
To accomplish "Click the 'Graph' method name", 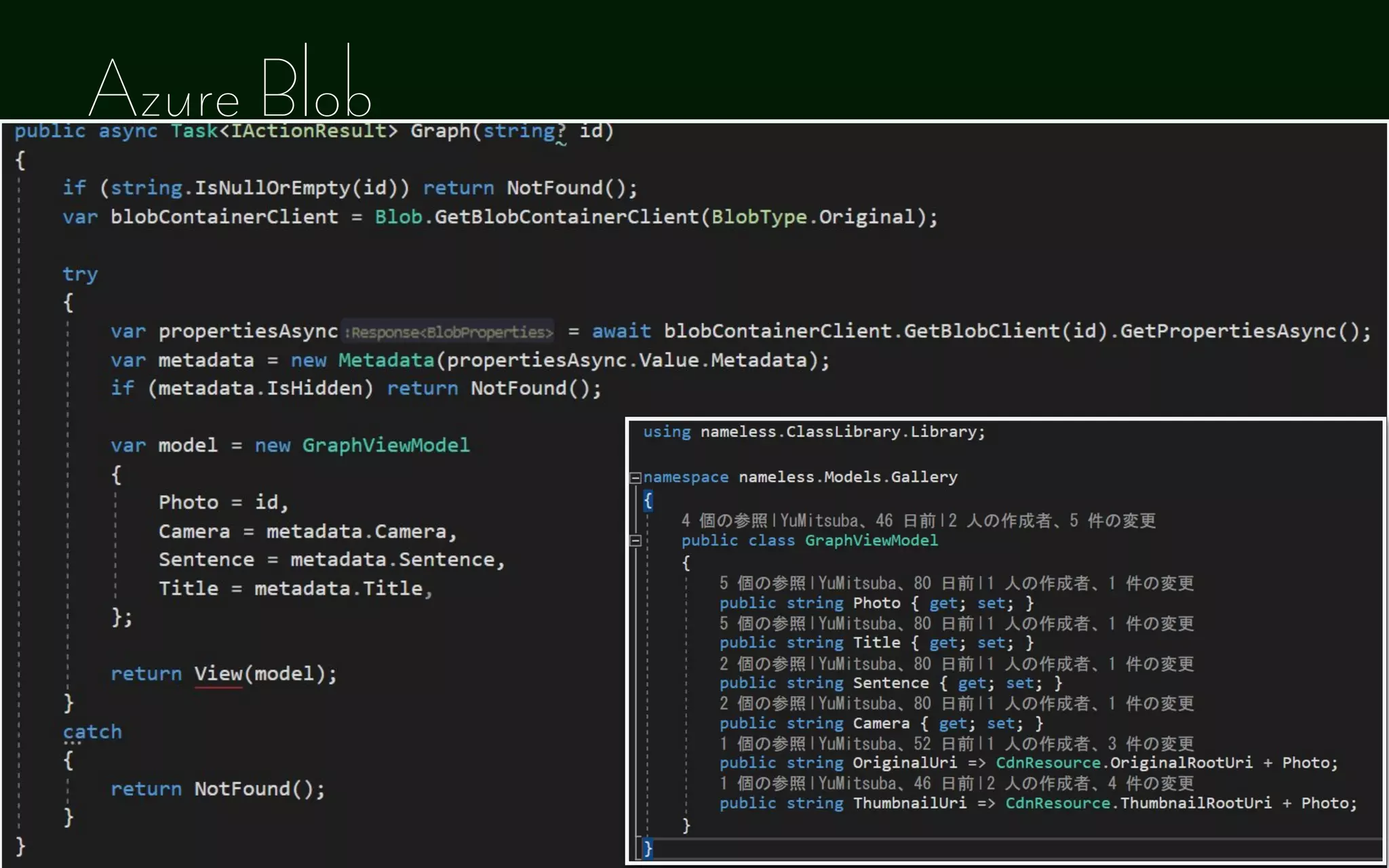I will [440, 130].
